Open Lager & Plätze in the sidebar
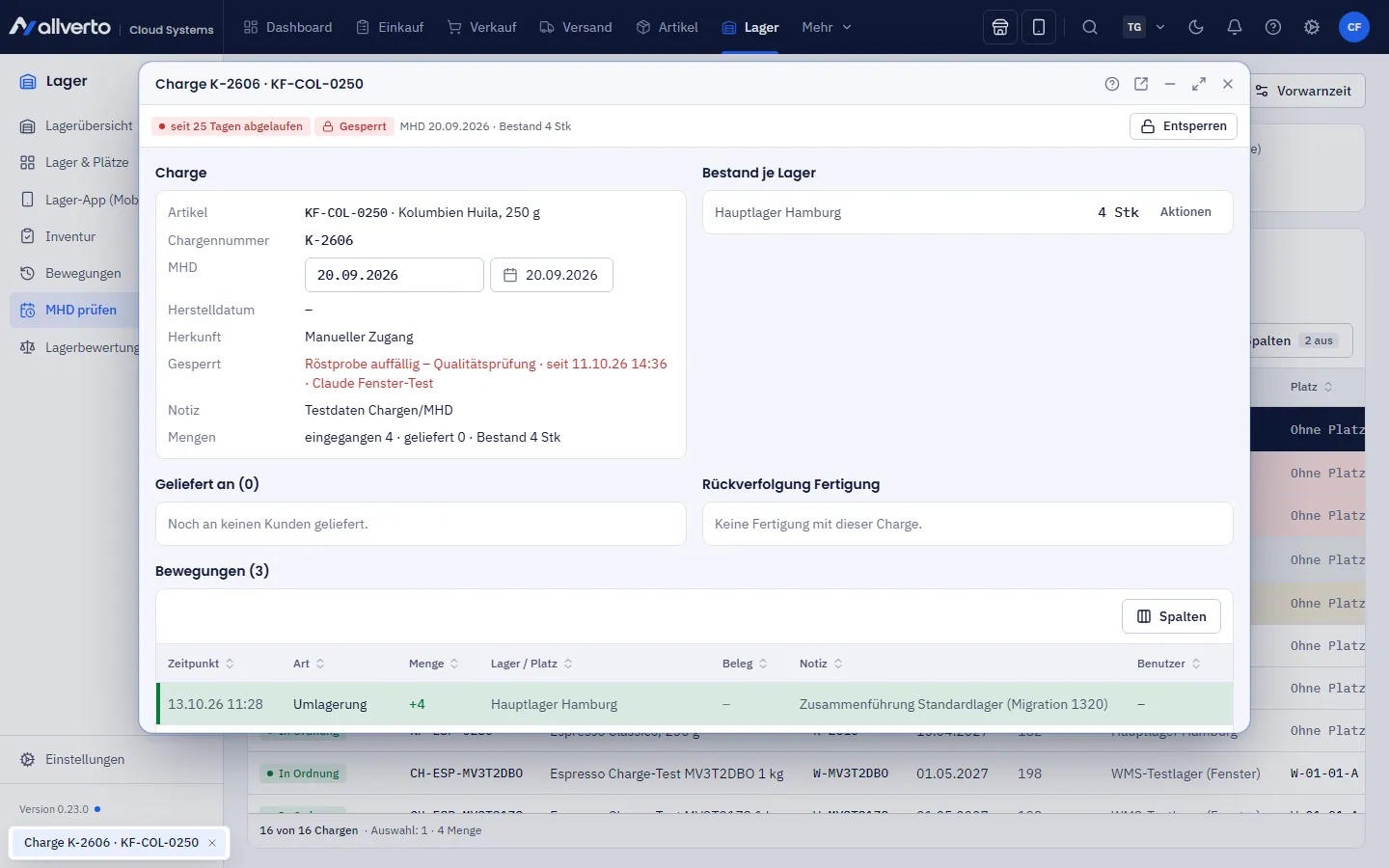The width and height of the screenshot is (1389, 868). pos(75,163)
